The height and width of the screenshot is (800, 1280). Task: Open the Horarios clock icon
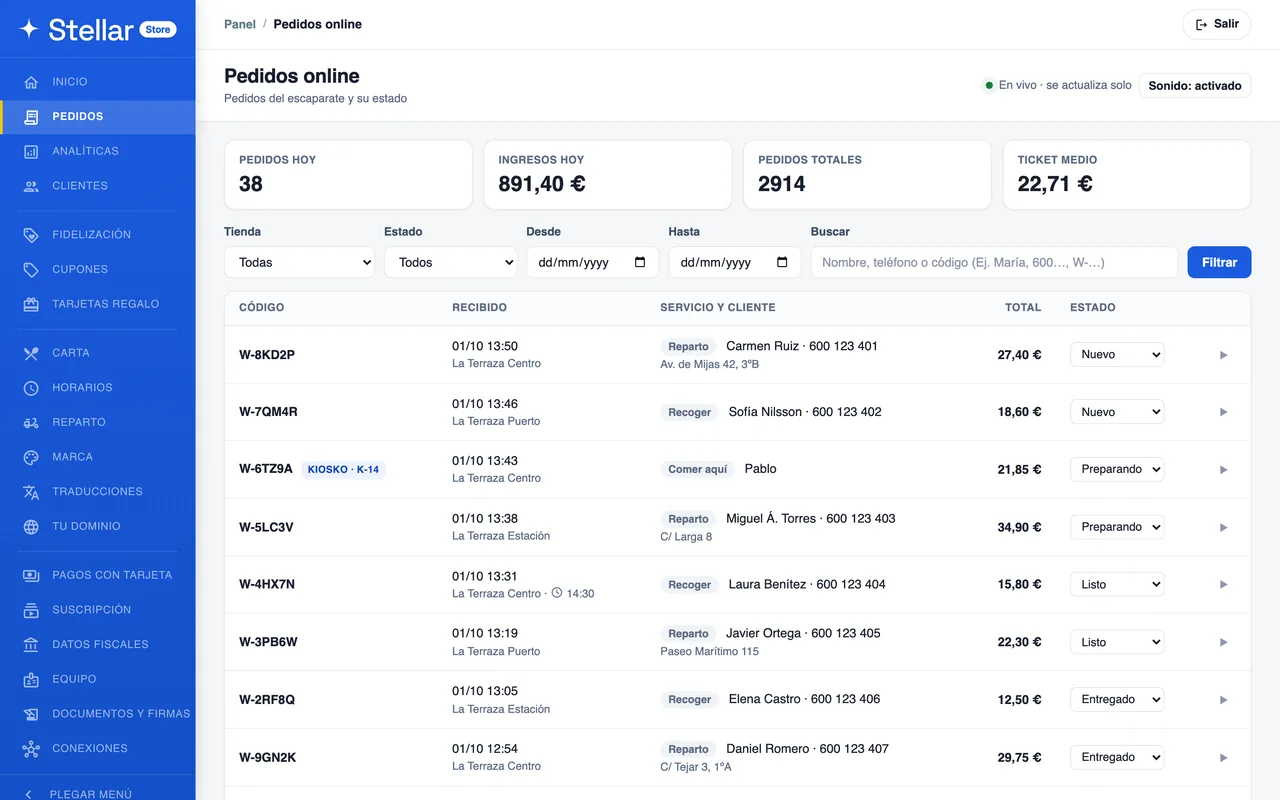pyautogui.click(x=31, y=388)
